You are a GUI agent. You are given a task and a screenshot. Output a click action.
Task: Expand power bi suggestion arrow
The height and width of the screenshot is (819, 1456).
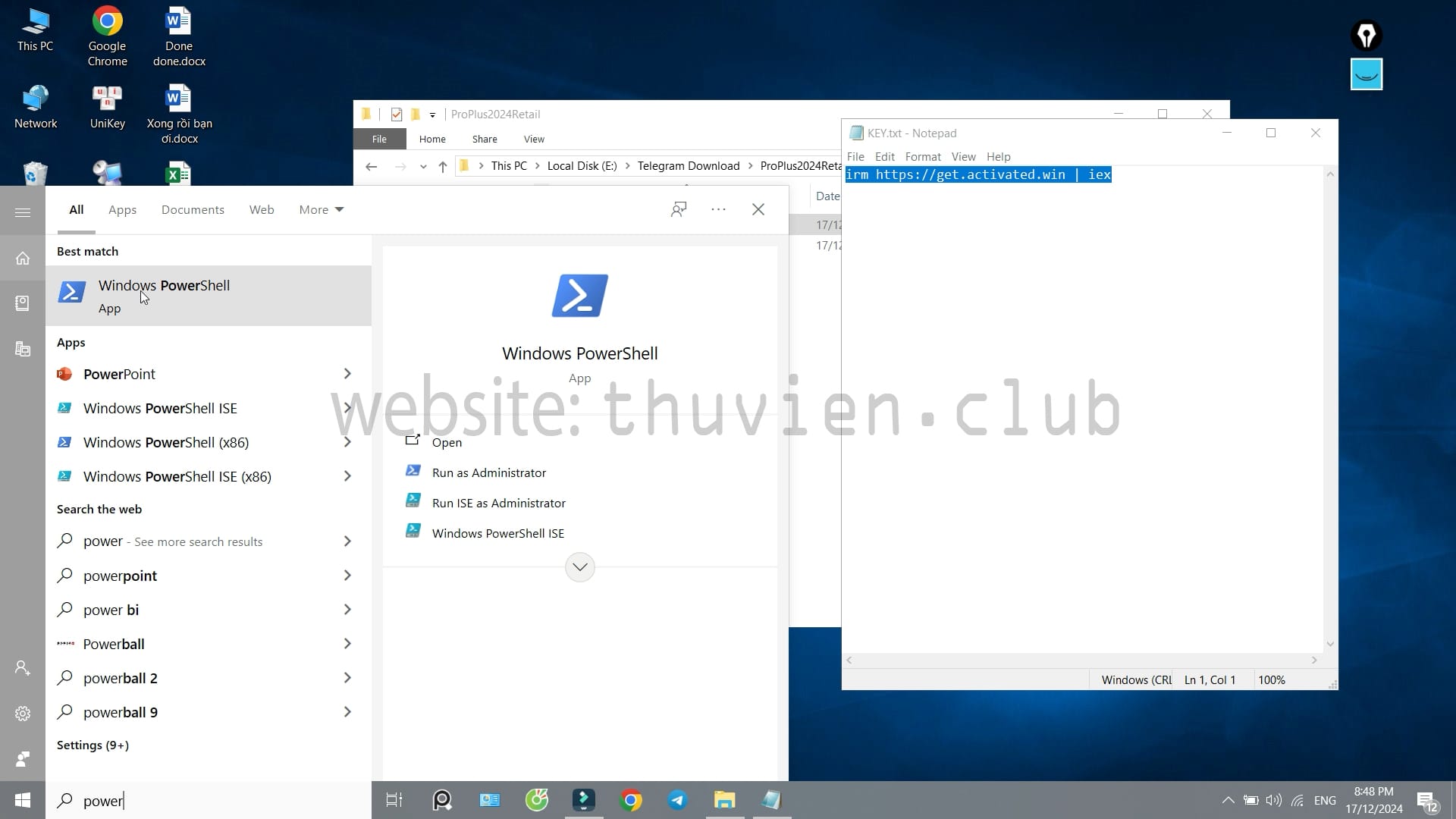(x=347, y=610)
